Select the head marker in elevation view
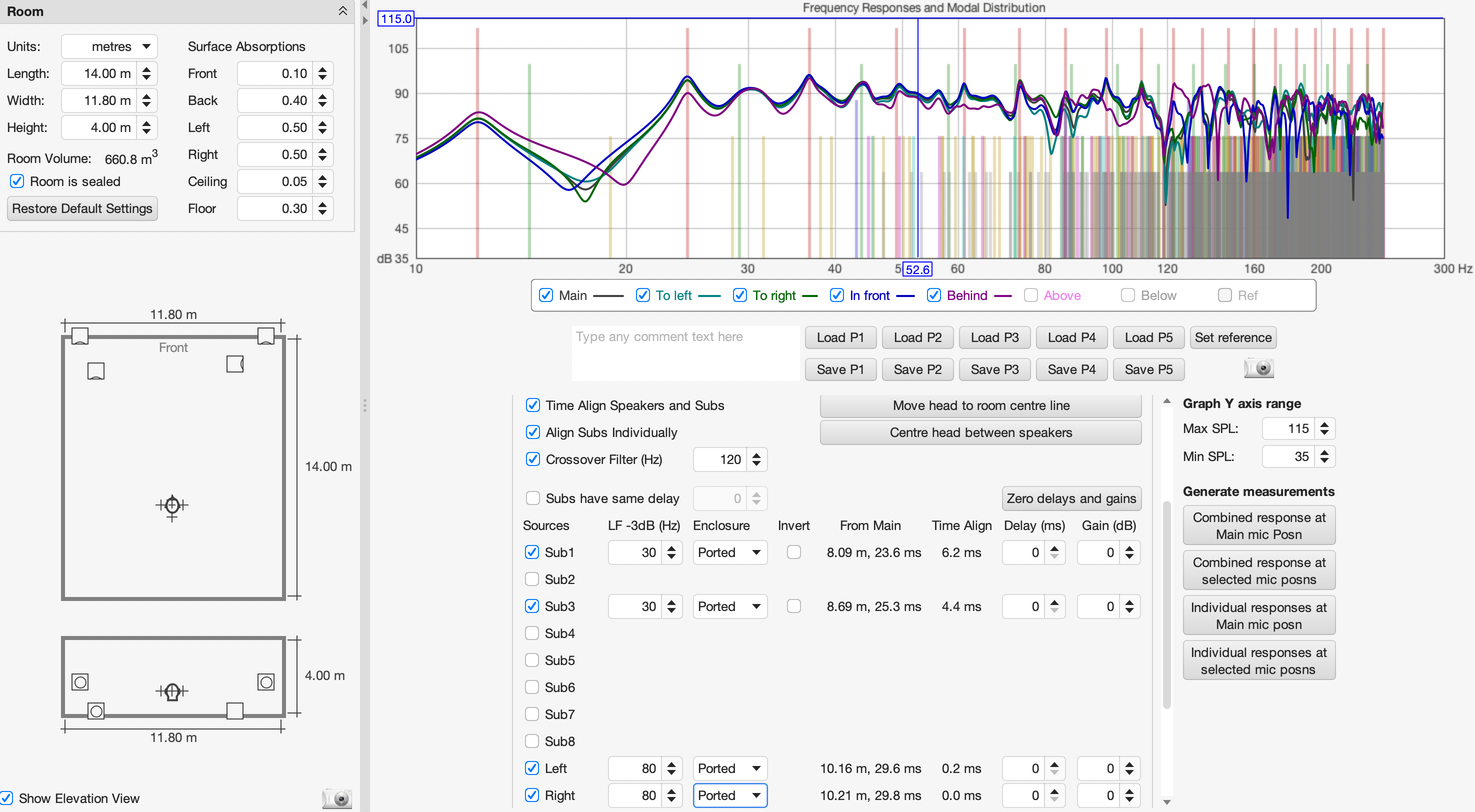Image resolution: width=1475 pixels, height=812 pixels. click(x=172, y=691)
